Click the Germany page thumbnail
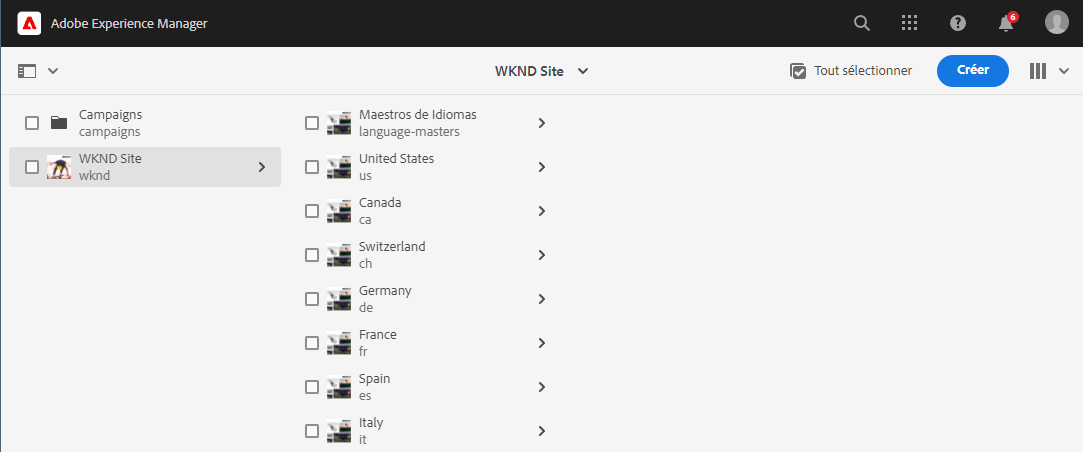This screenshot has width=1083, height=452. pos(339,299)
